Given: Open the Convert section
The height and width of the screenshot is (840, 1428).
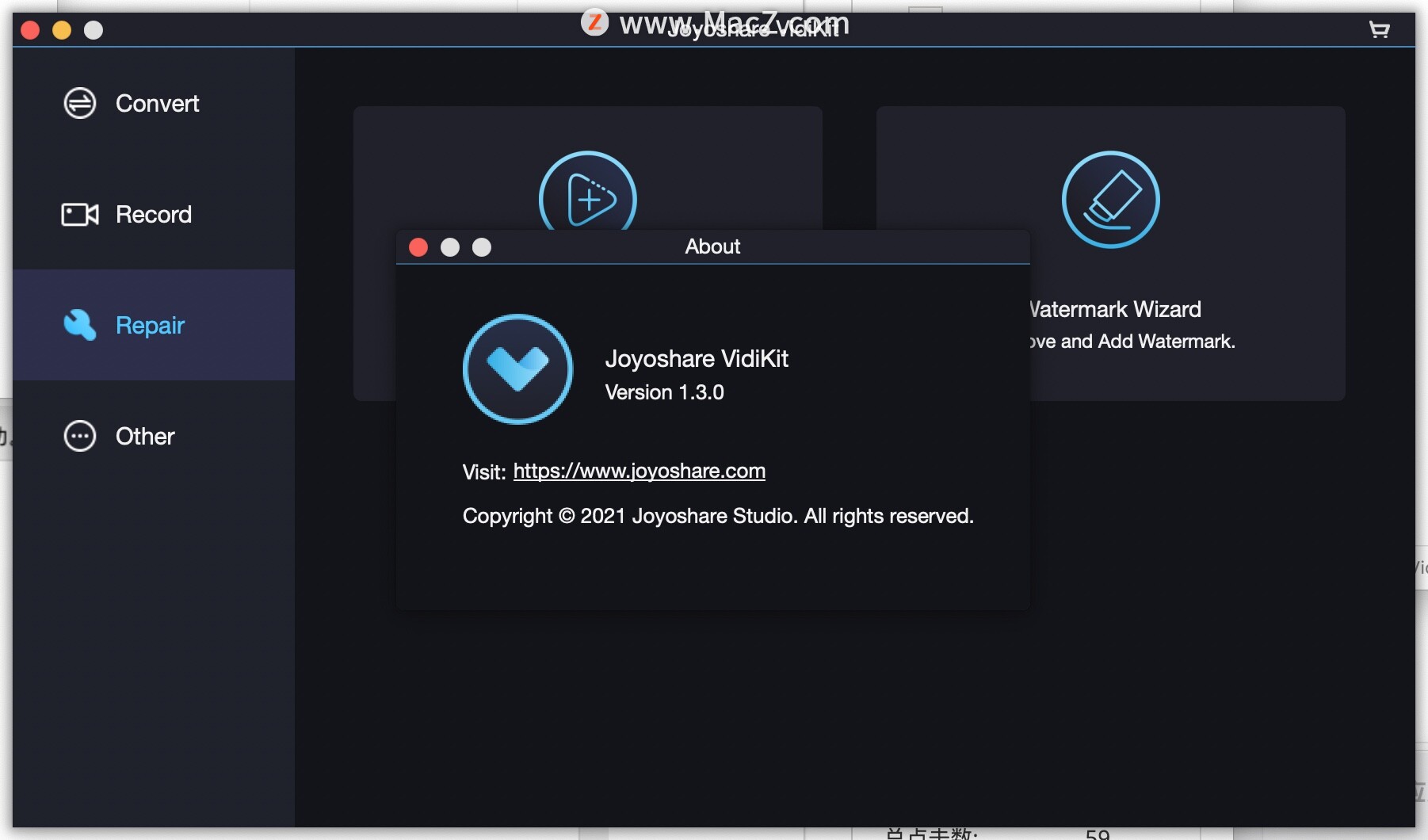Looking at the screenshot, I should coord(154,103).
